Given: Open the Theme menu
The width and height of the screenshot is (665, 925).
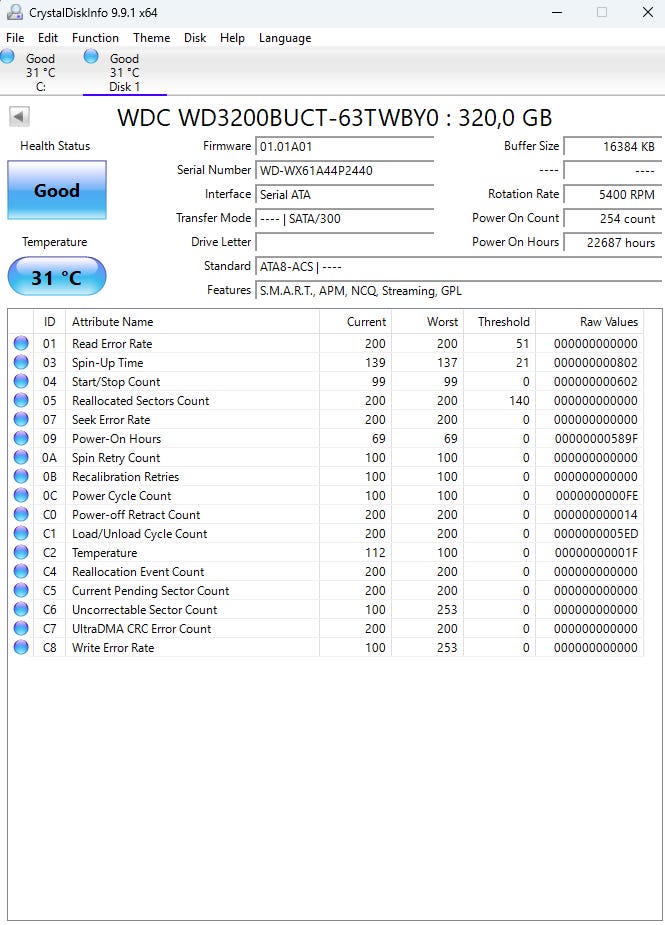Looking at the screenshot, I should 152,38.
